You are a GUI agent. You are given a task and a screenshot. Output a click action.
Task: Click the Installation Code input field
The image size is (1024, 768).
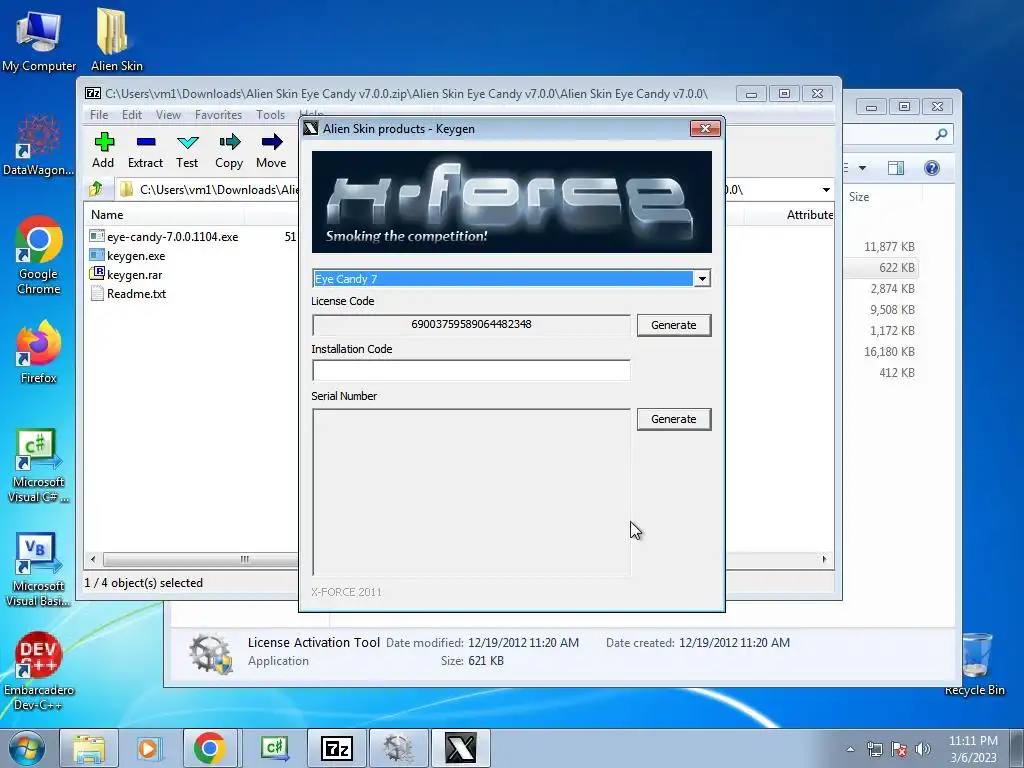click(x=471, y=370)
